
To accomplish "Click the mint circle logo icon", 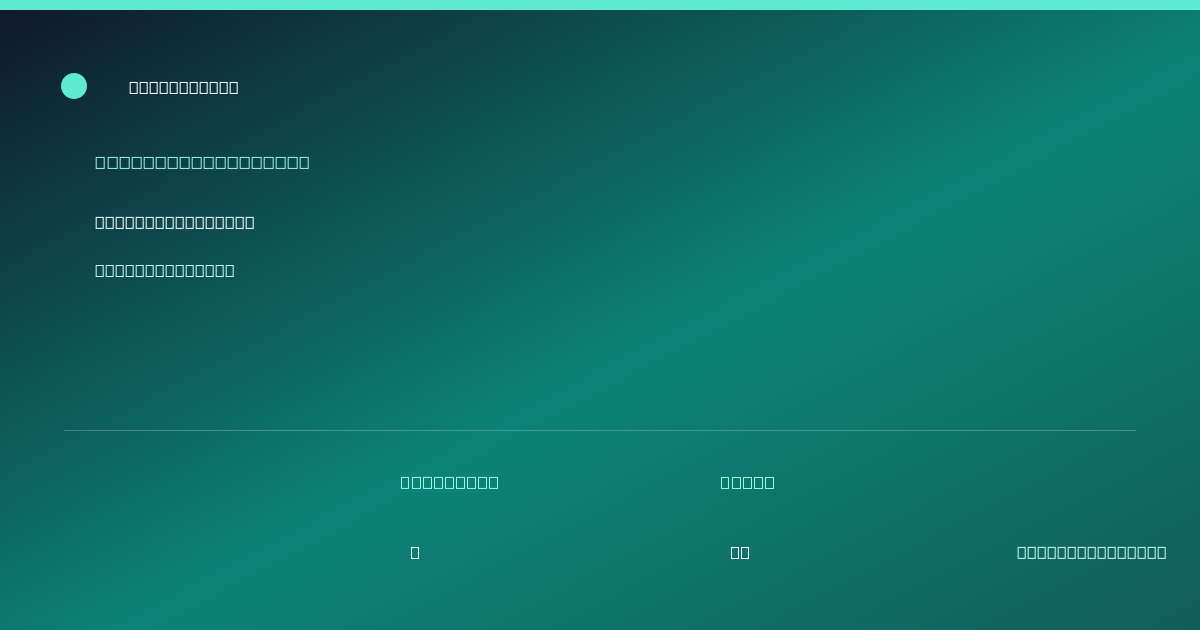I will 74,86.
